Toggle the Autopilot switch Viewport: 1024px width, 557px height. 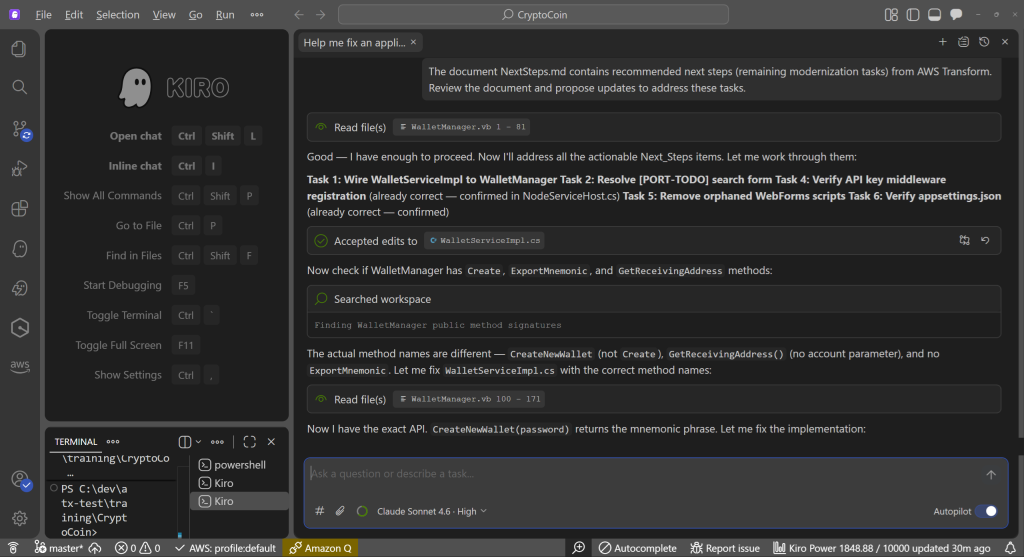click(x=986, y=511)
